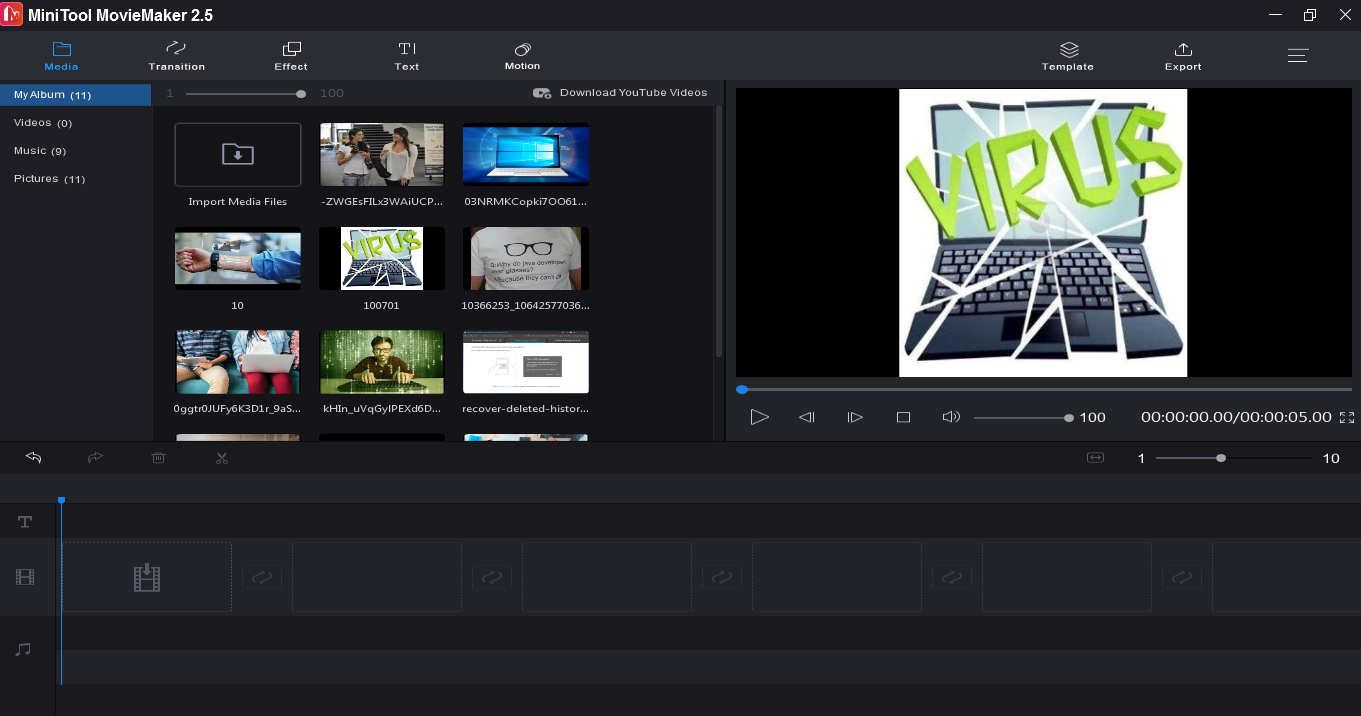Open the Template library
This screenshot has width=1361, height=716.
pos(1068,56)
